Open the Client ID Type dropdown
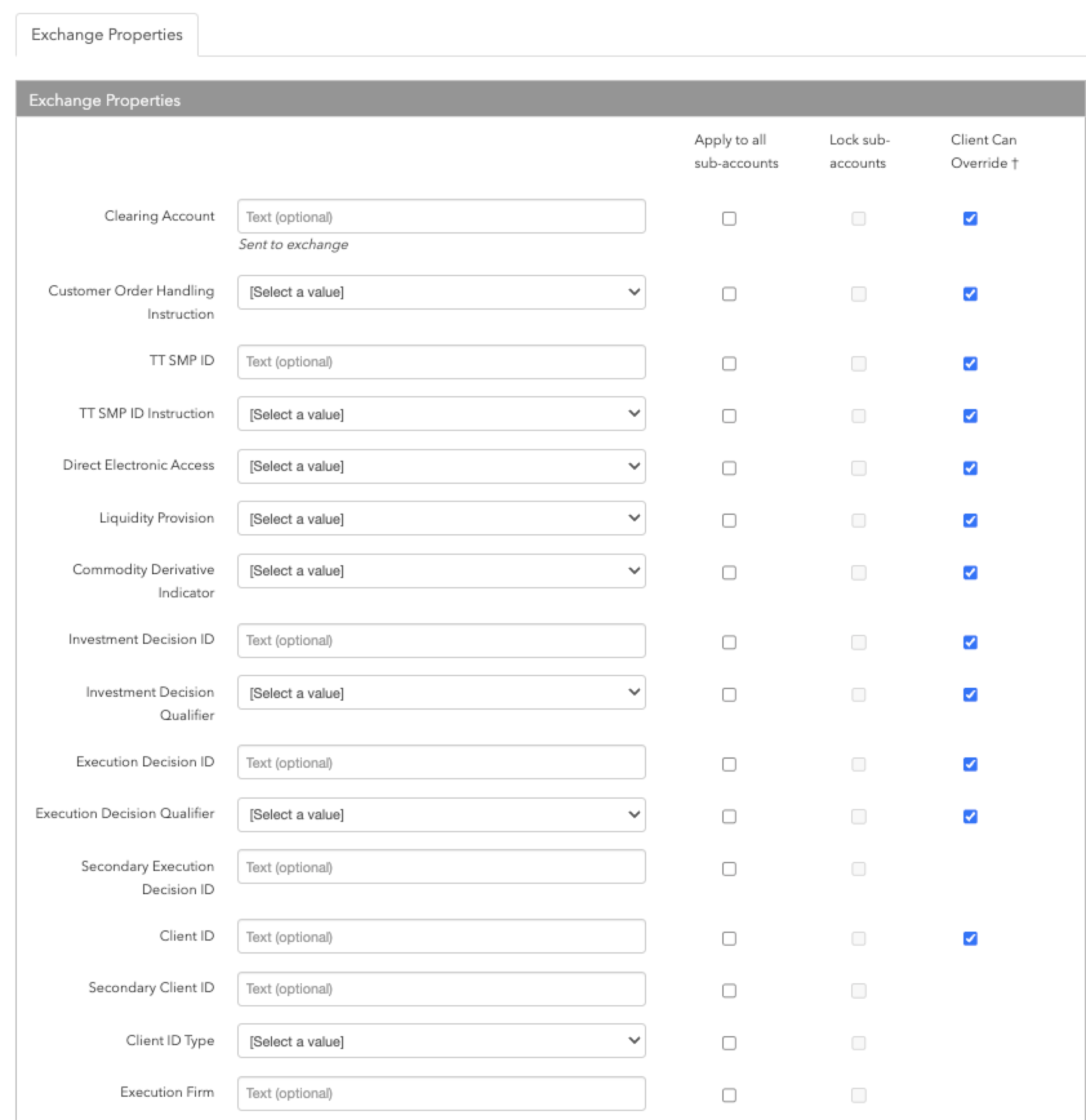The image size is (1086, 1120). pyautogui.click(x=441, y=1041)
